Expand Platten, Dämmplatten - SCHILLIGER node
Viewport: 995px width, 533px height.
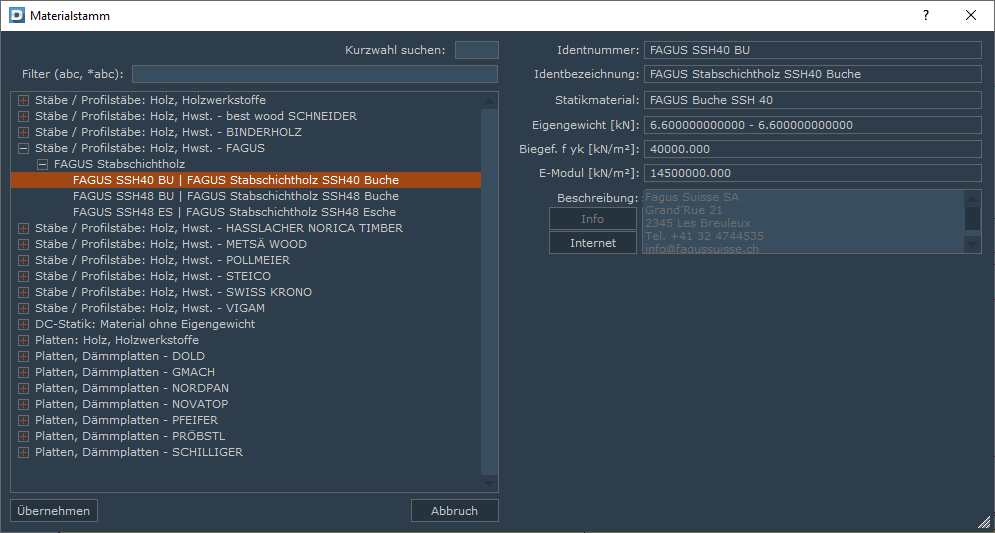click(x=23, y=452)
